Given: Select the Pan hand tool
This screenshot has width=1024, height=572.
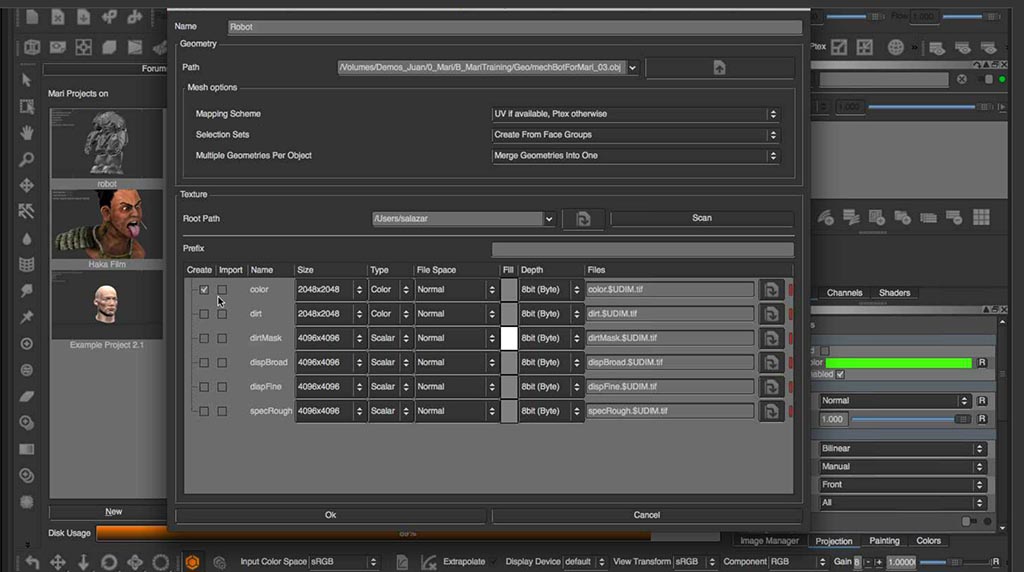Looking at the screenshot, I should [26, 133].
